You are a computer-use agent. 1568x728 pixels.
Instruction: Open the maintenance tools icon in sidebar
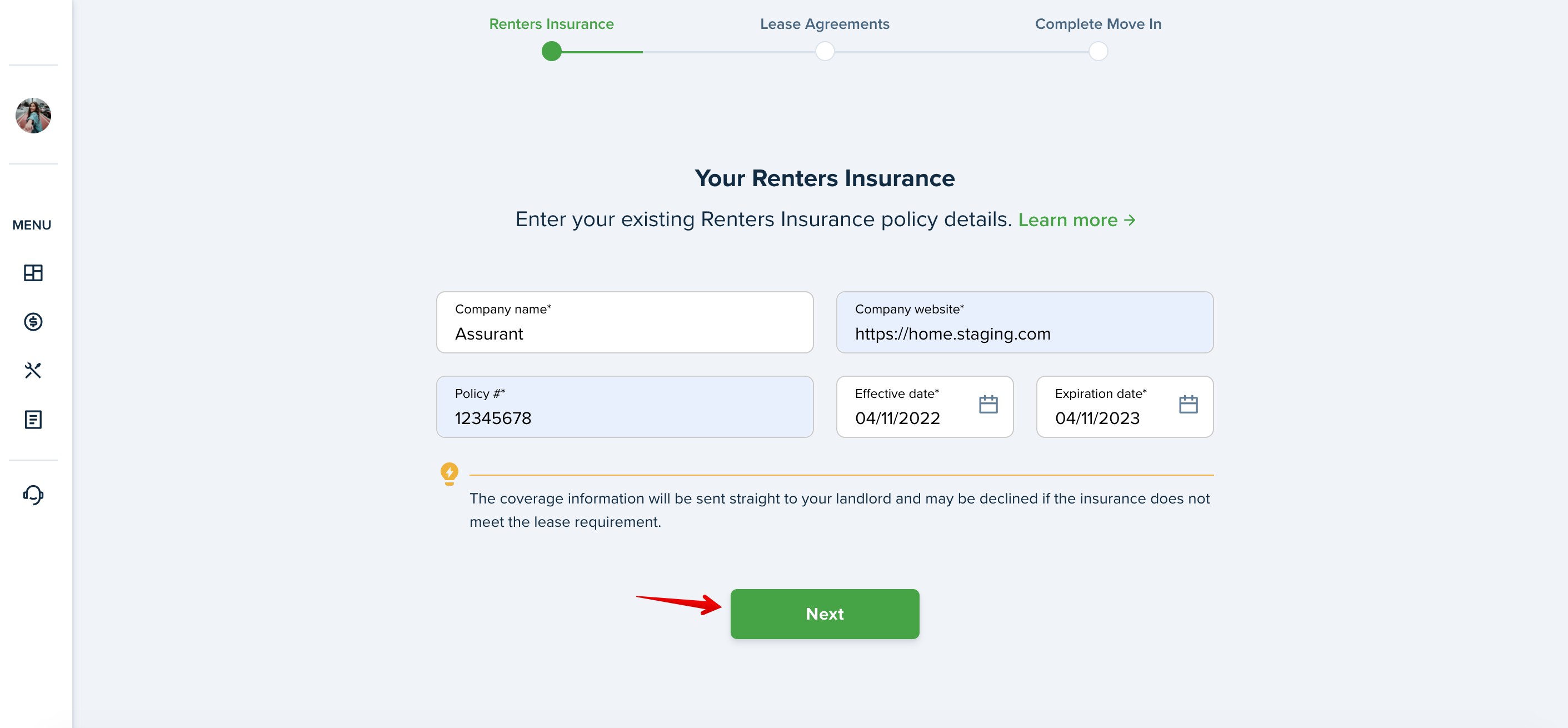click(33, 370)
